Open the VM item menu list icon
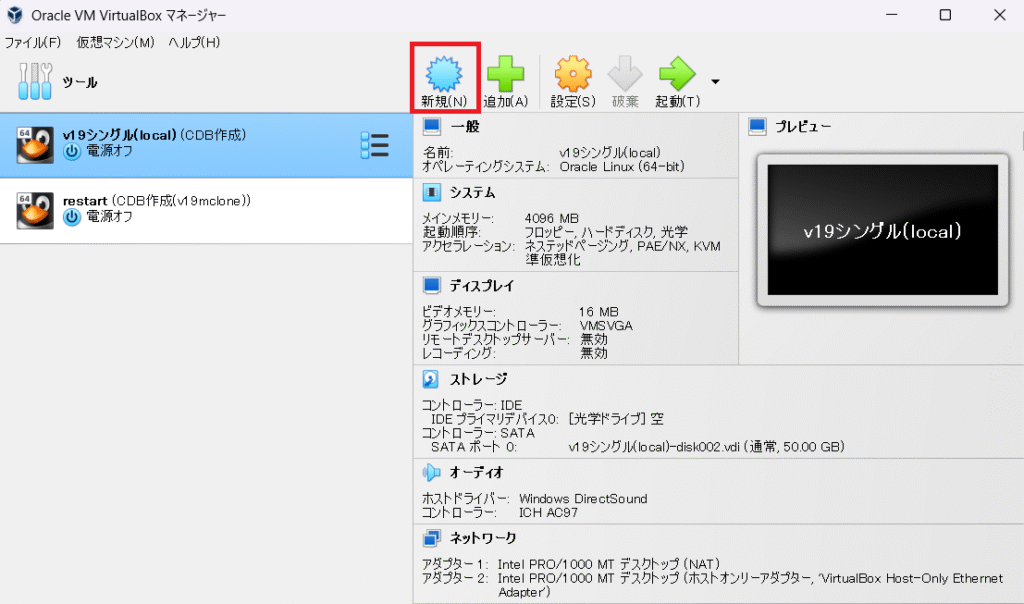Screen dimensions: 1024x604 coord(374,145)
